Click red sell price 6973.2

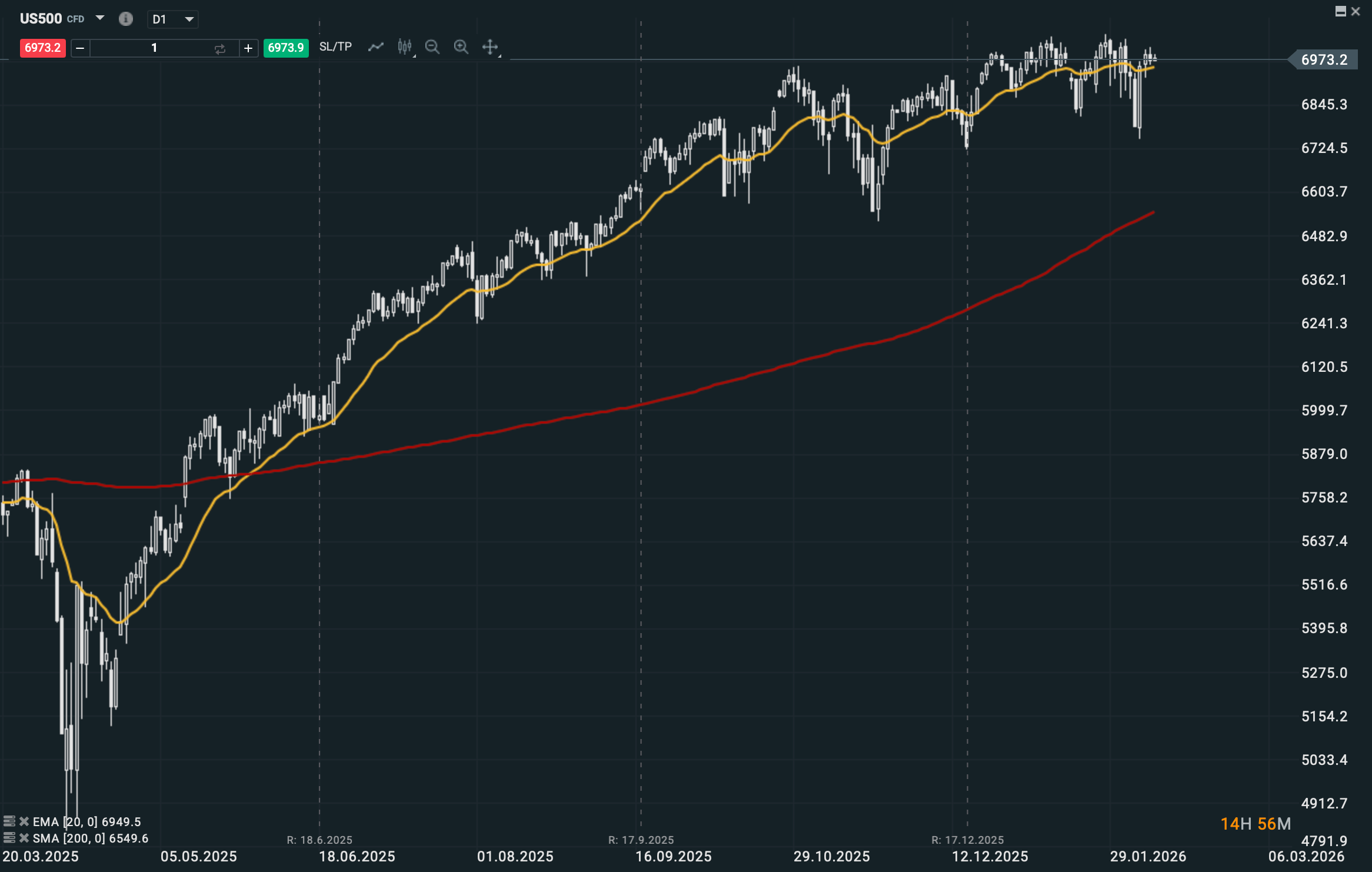point(42,48)
